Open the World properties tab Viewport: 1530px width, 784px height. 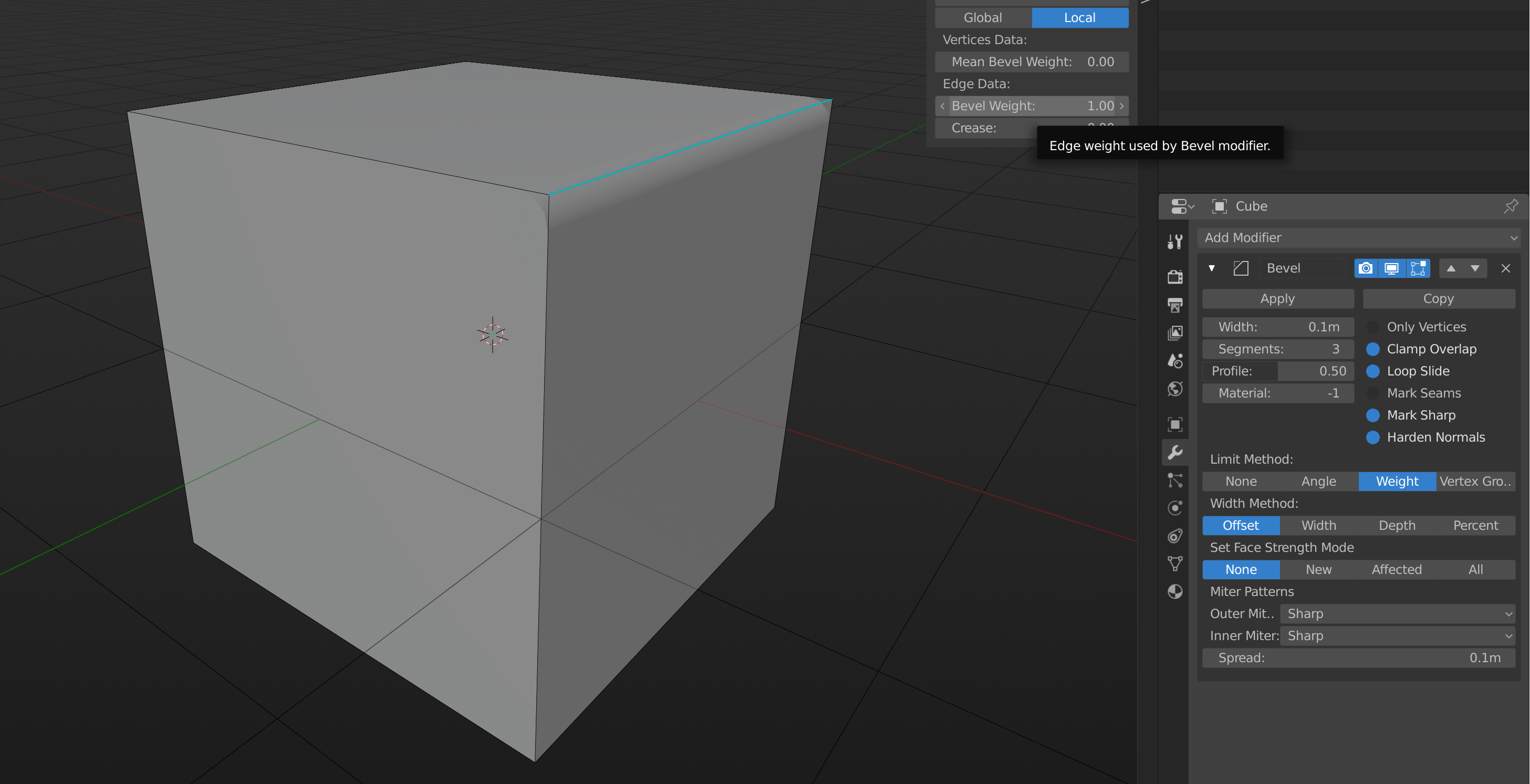[1174, 389]
